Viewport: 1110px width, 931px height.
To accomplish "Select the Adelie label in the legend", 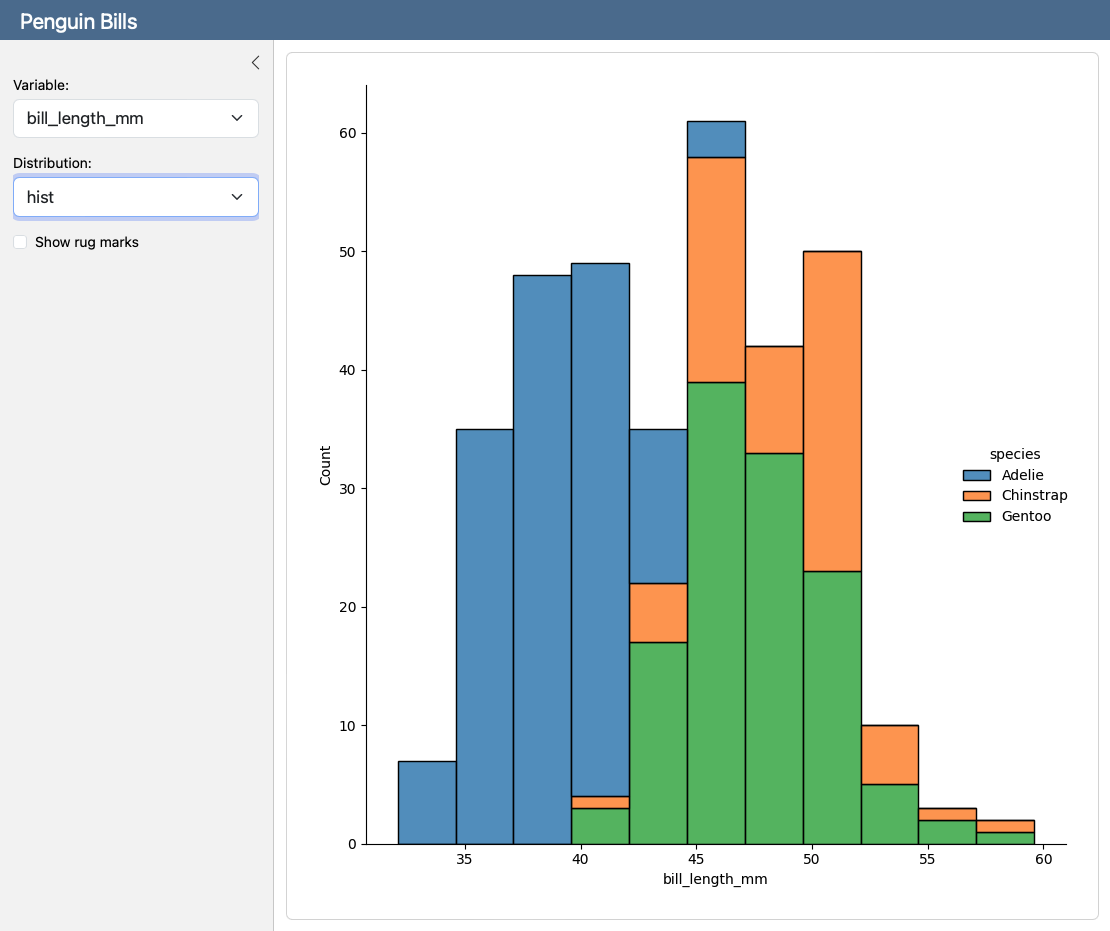I will click(x=1022, y=475).
